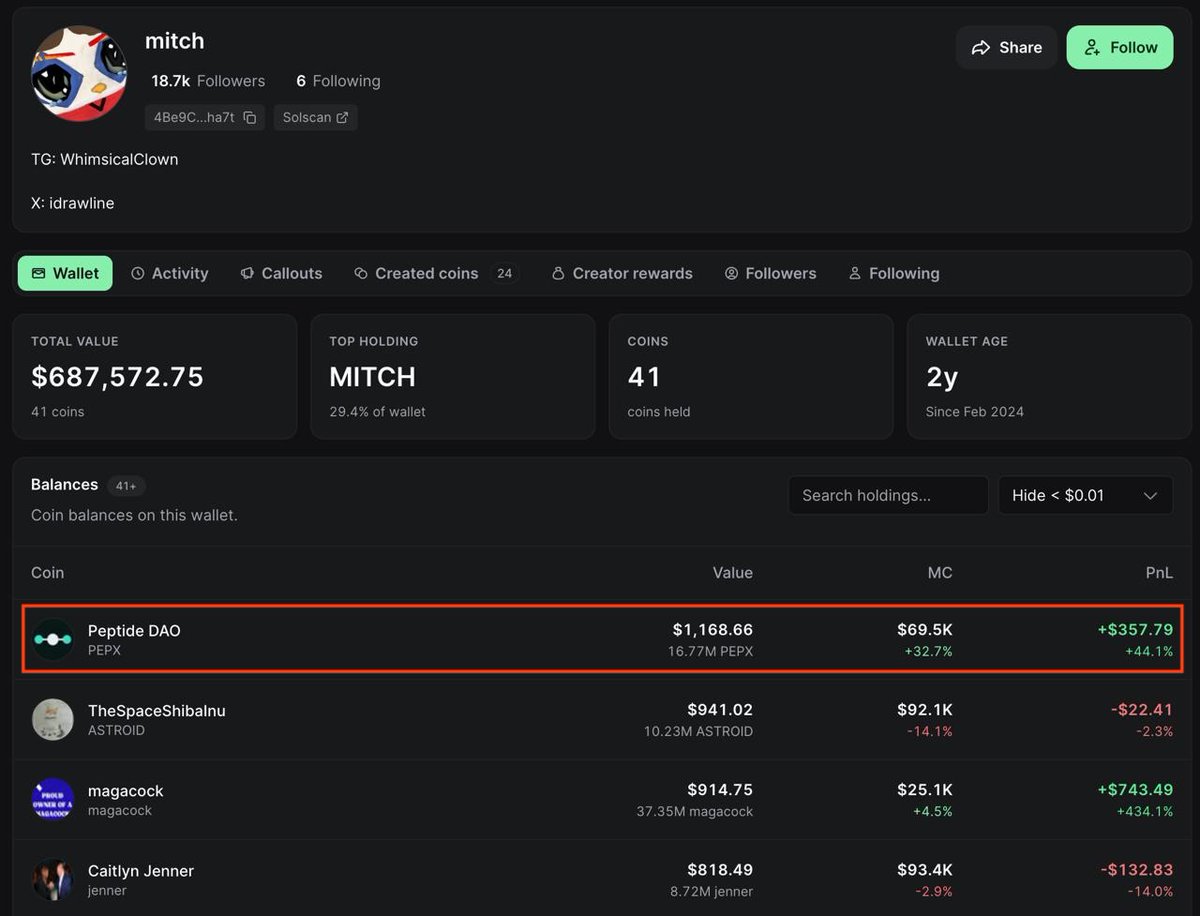
Task: Click the $92.1K market cap value
Action: [925, 710]
